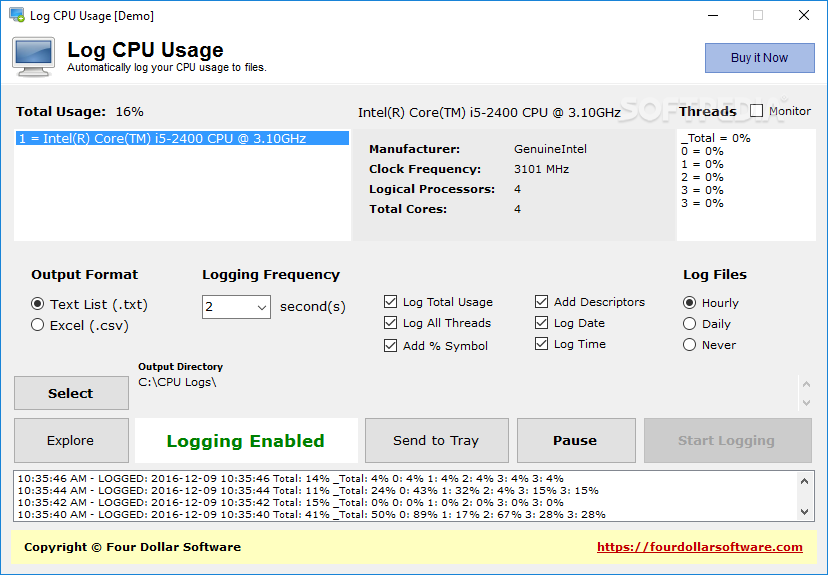Click the thread row 0 = 0%
This screenshot has width=828, height=575.
[x=702, y=152]
